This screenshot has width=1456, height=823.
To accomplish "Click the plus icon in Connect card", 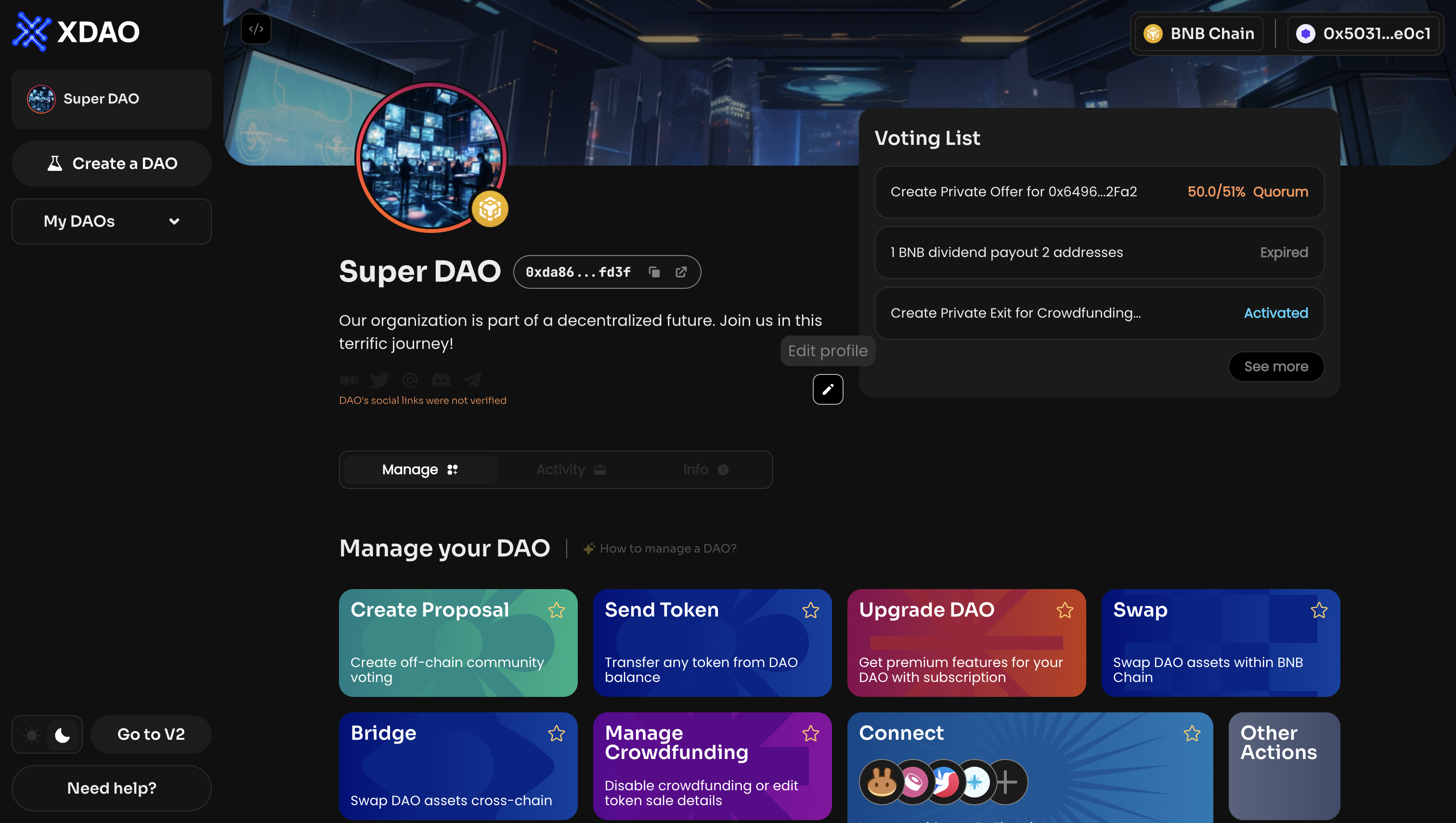I will click(x=1006, y=782).
